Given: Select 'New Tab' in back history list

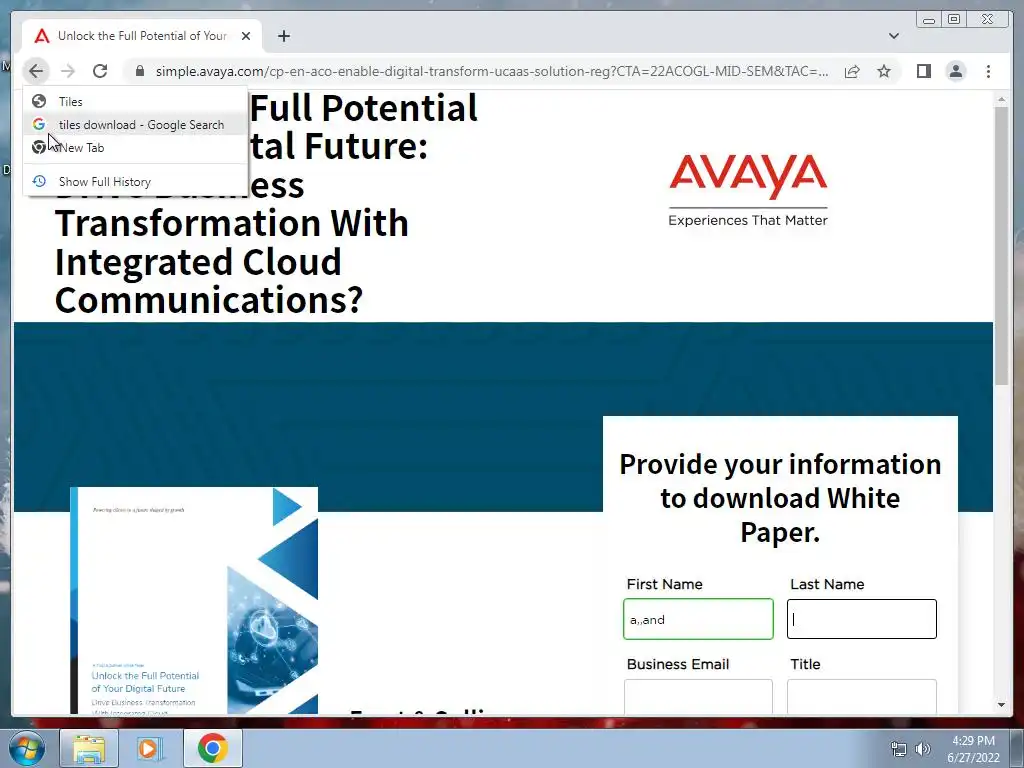Looking at the screenshot, I should point(136,148).
